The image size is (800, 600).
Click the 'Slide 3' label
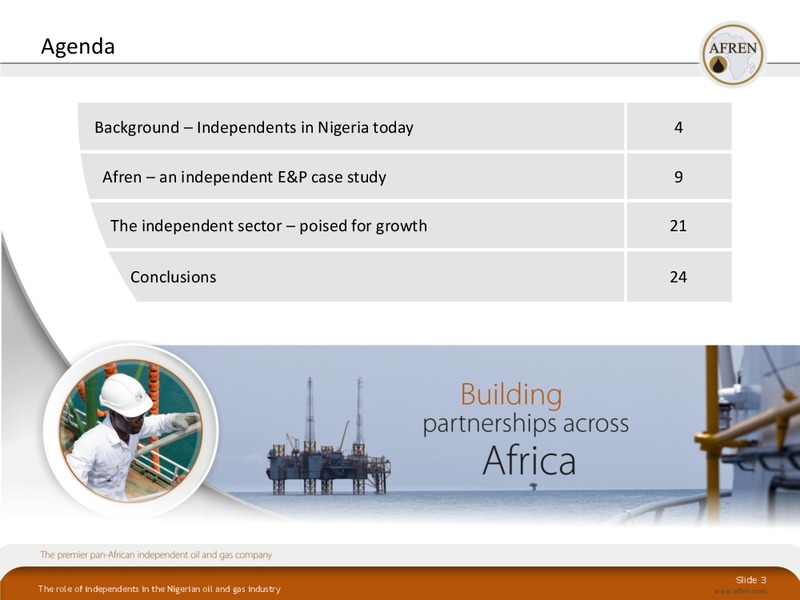click(x=751, y=580)
